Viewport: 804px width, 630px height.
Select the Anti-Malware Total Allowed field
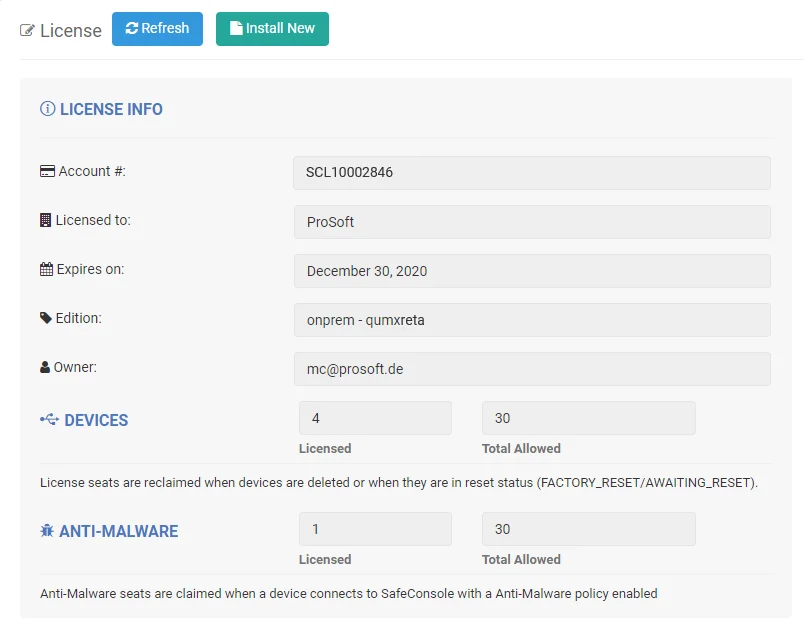(x=588, y=529)
